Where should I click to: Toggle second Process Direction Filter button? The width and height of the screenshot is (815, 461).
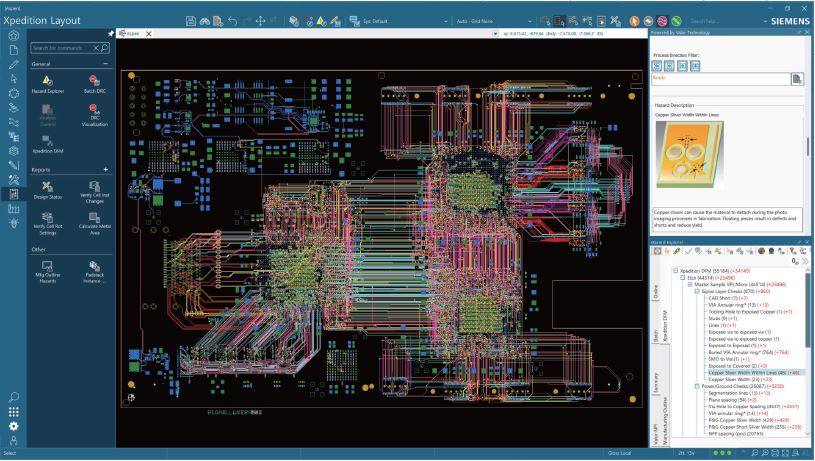669,65
